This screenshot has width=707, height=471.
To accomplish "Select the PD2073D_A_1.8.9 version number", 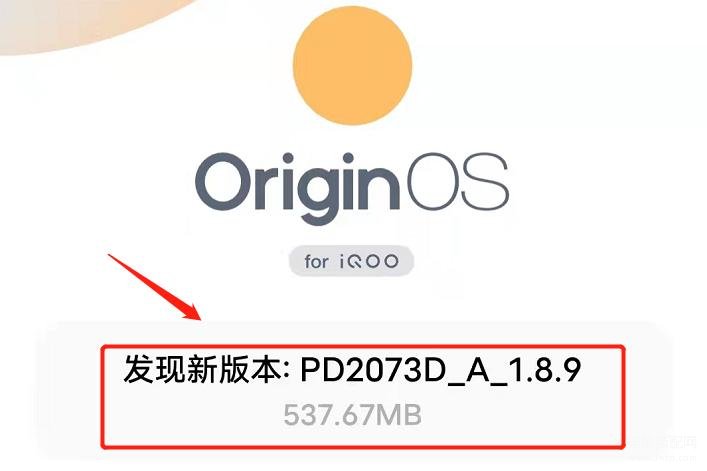I will tap(441, 370).
